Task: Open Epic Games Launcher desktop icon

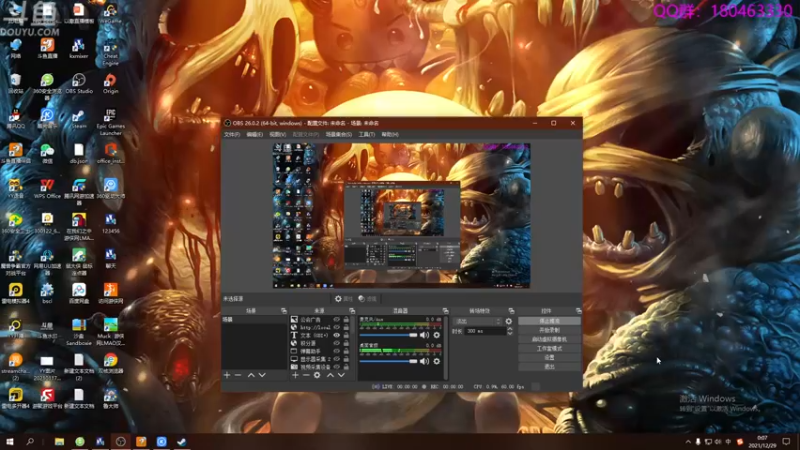Action: point(110,122)
